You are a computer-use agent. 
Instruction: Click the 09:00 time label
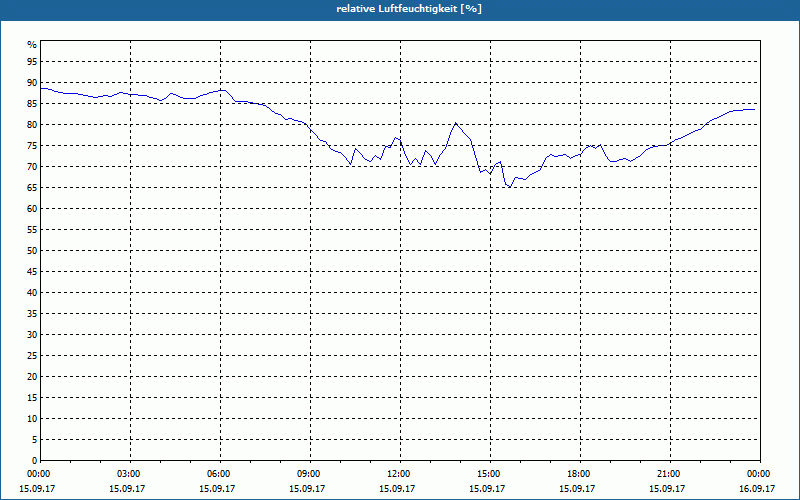(x=310, y=474)
